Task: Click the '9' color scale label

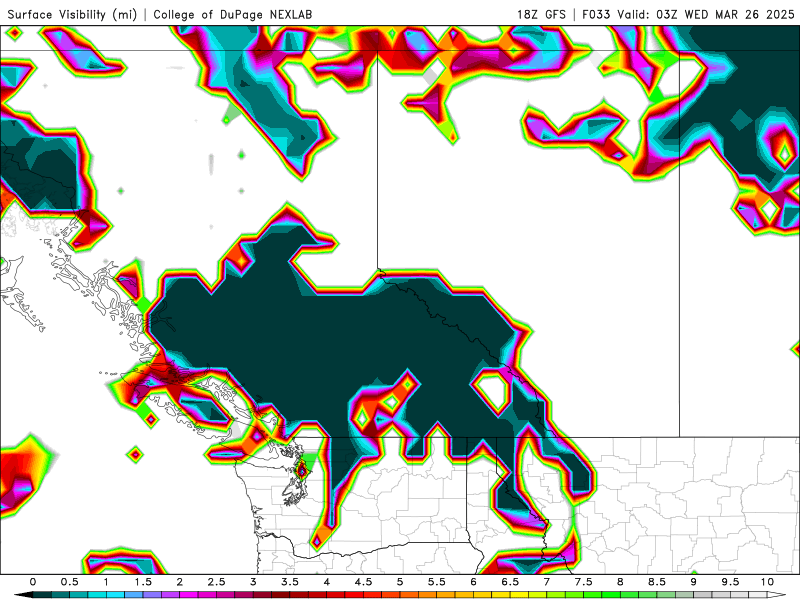Action: tap(694, 582)
